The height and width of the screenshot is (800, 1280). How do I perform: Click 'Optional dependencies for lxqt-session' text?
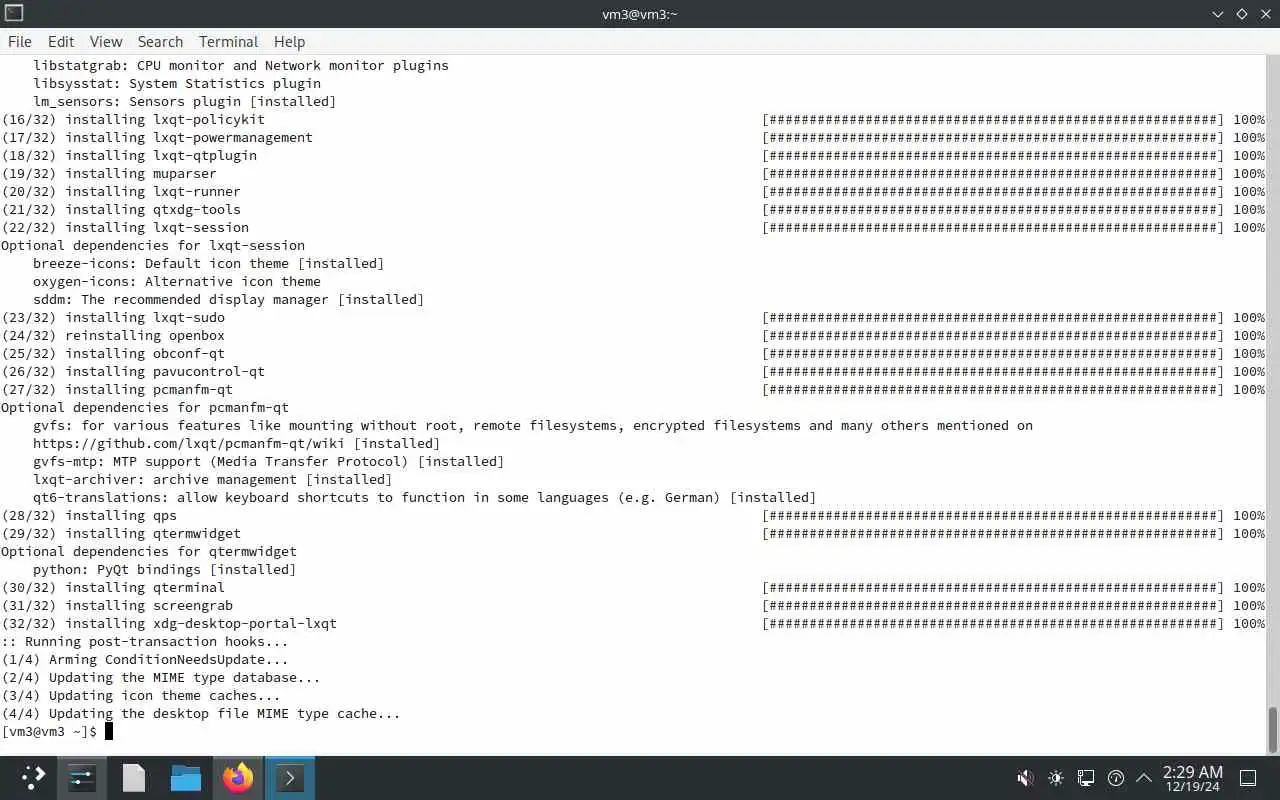pyautogui.click(x=153, y=245)
